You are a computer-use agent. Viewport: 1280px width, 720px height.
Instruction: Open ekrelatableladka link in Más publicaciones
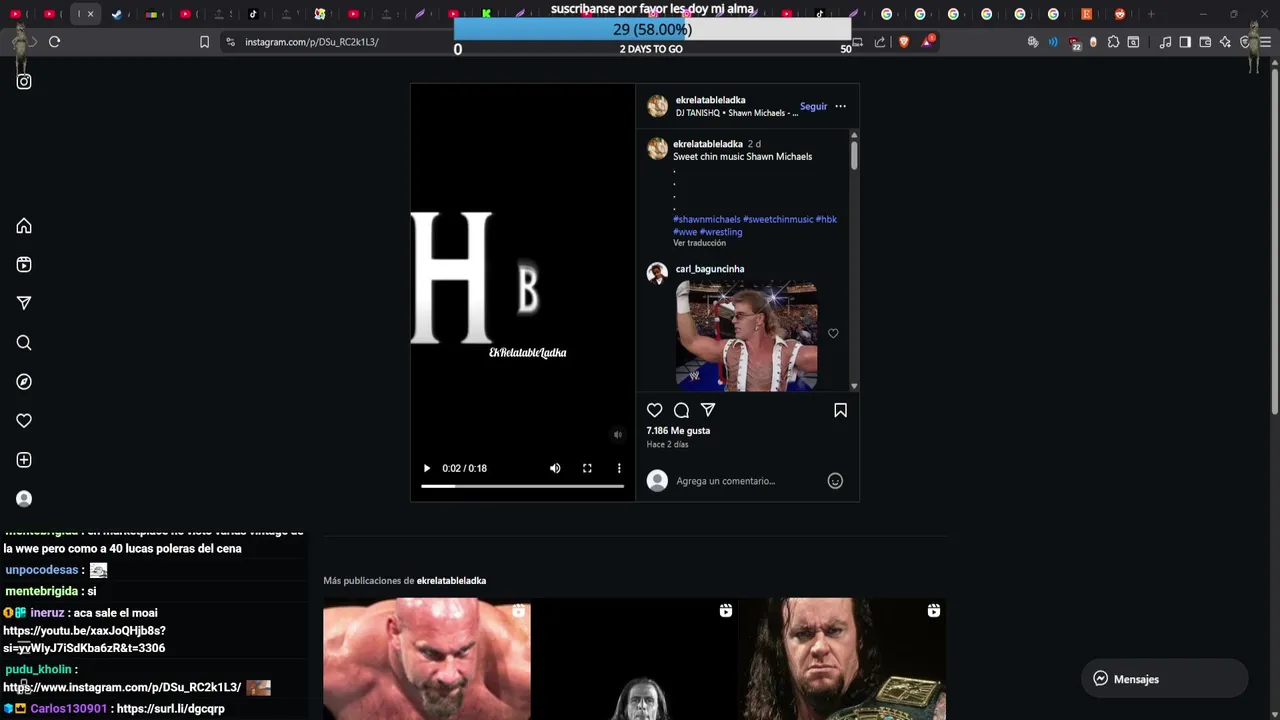451,581
